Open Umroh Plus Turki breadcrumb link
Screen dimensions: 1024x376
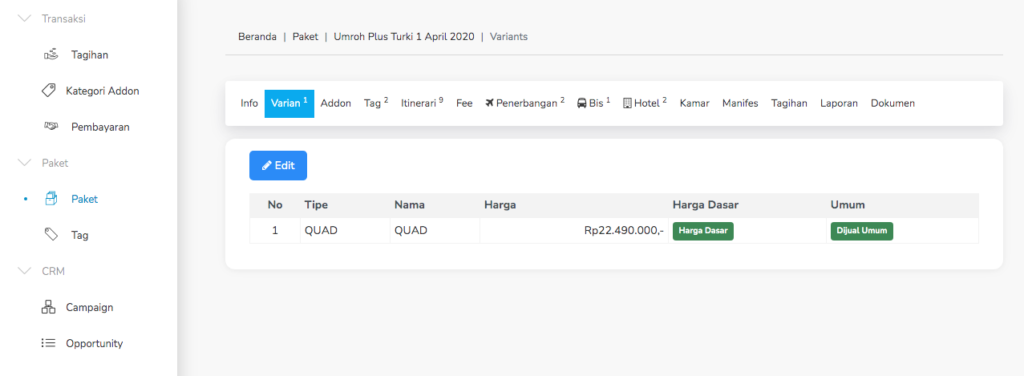coord(404,37)
